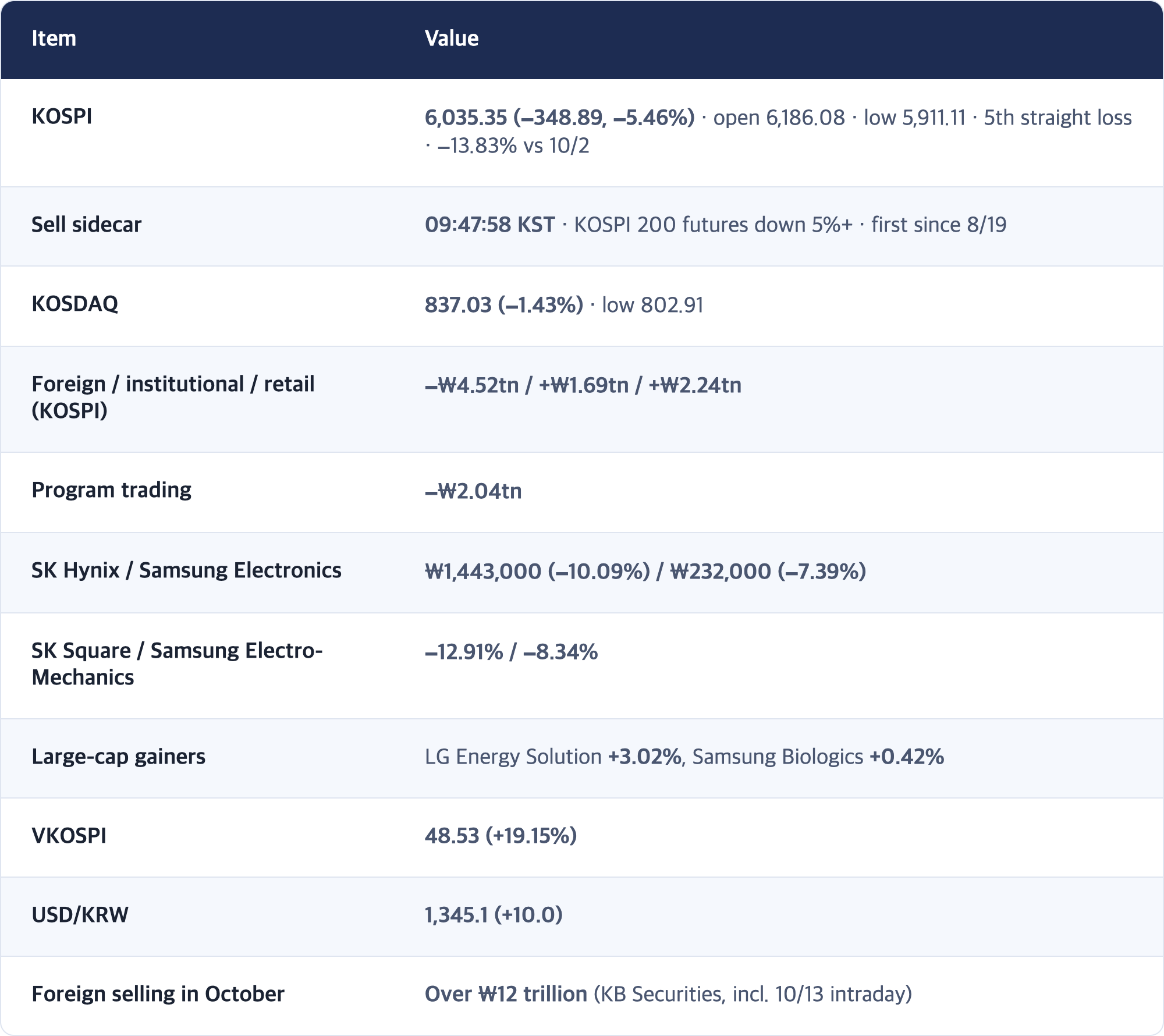Select the Sell sidecar row label
Viewport: 1164px width, 1036px height.
point(86,225)
